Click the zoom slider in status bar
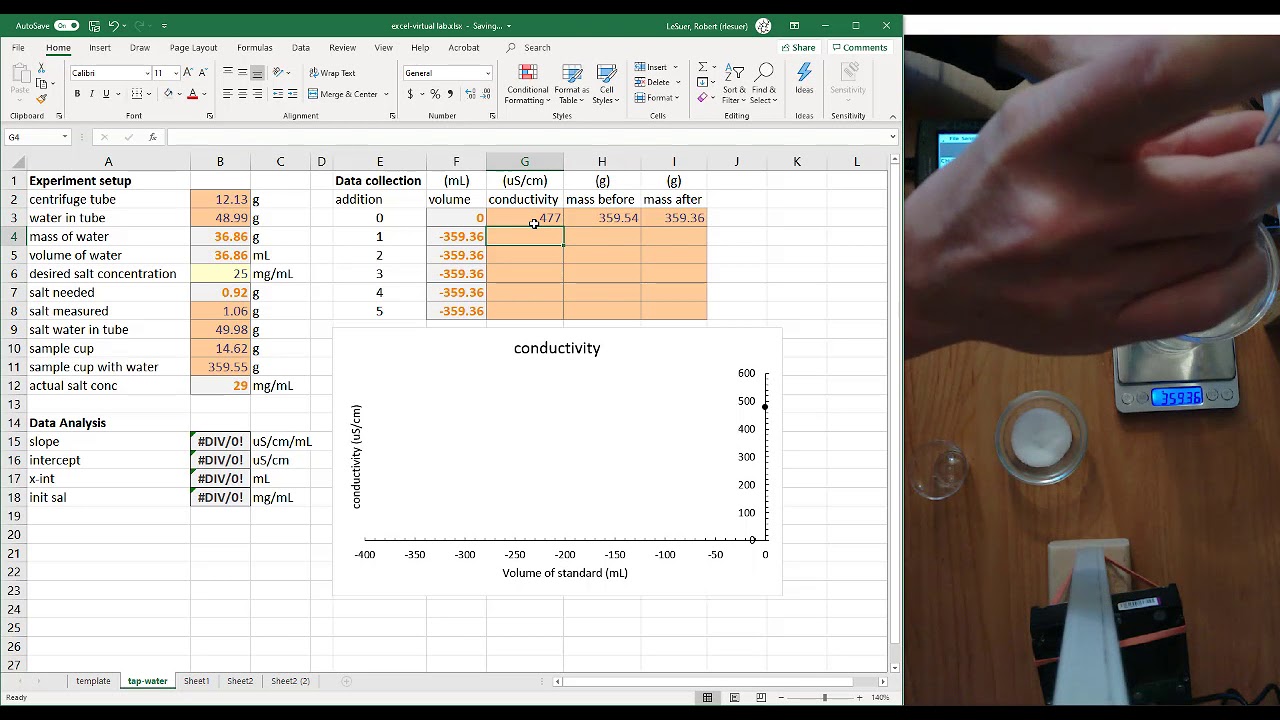The width and height of the screenshot is (1280, 720). pyautogui.click(x=825, y=697)
